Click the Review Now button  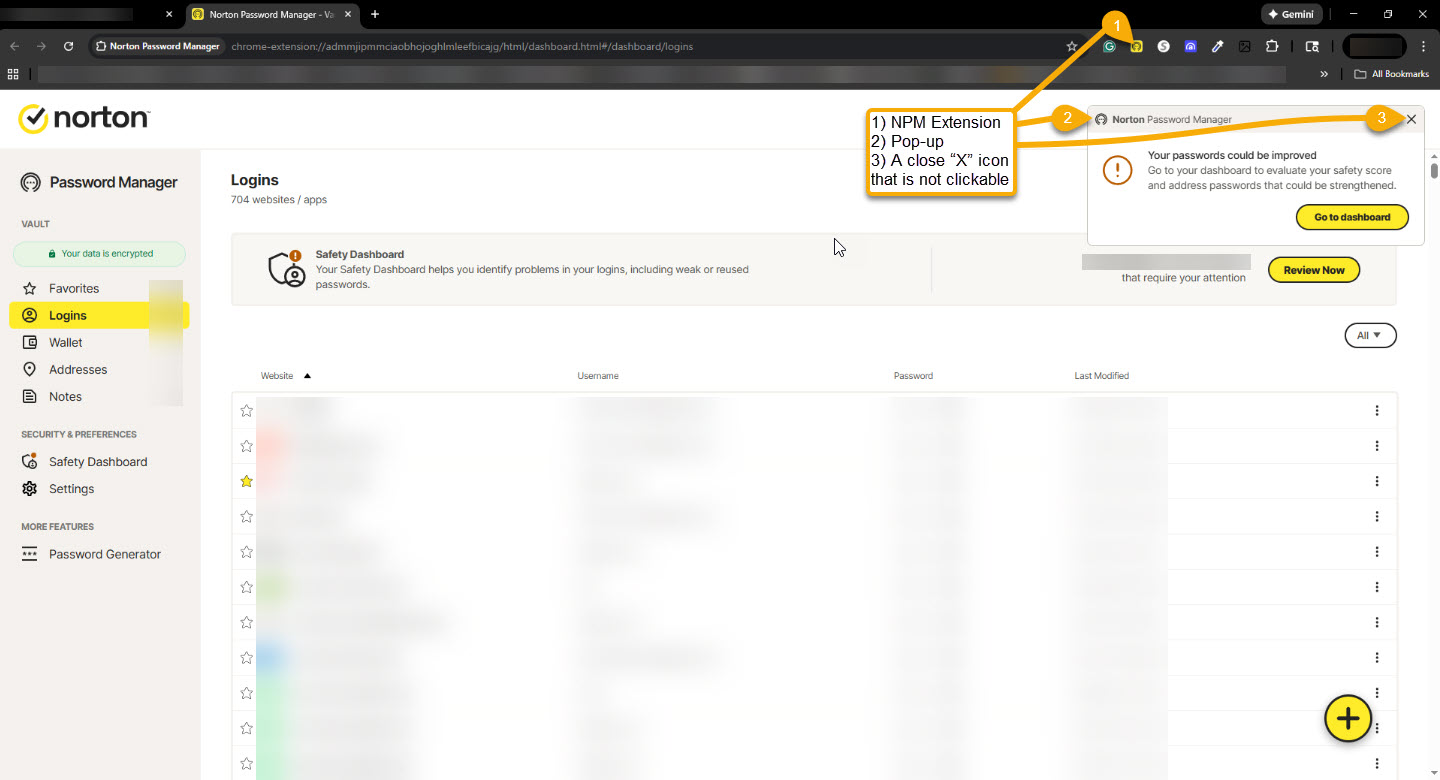coord(1313,269)
